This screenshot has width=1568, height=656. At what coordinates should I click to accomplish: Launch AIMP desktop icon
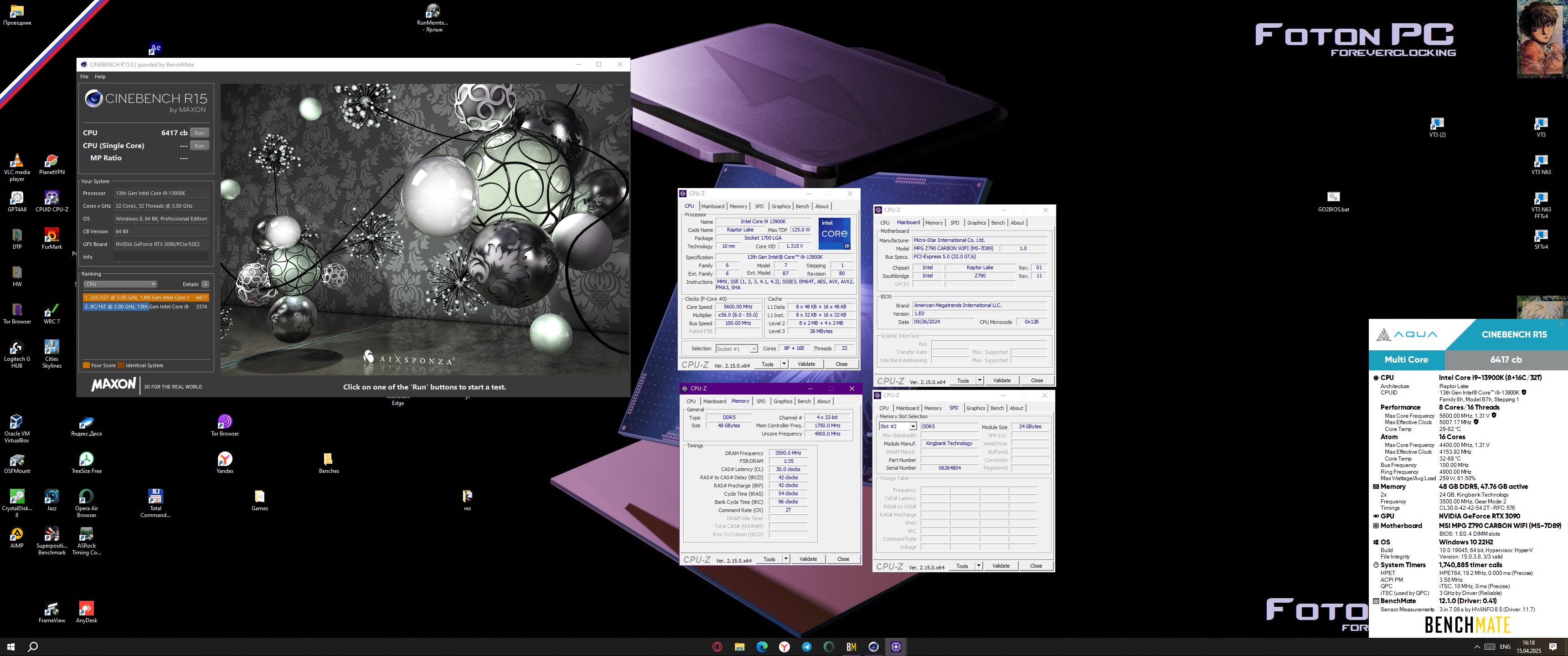[x=17, y=538]
